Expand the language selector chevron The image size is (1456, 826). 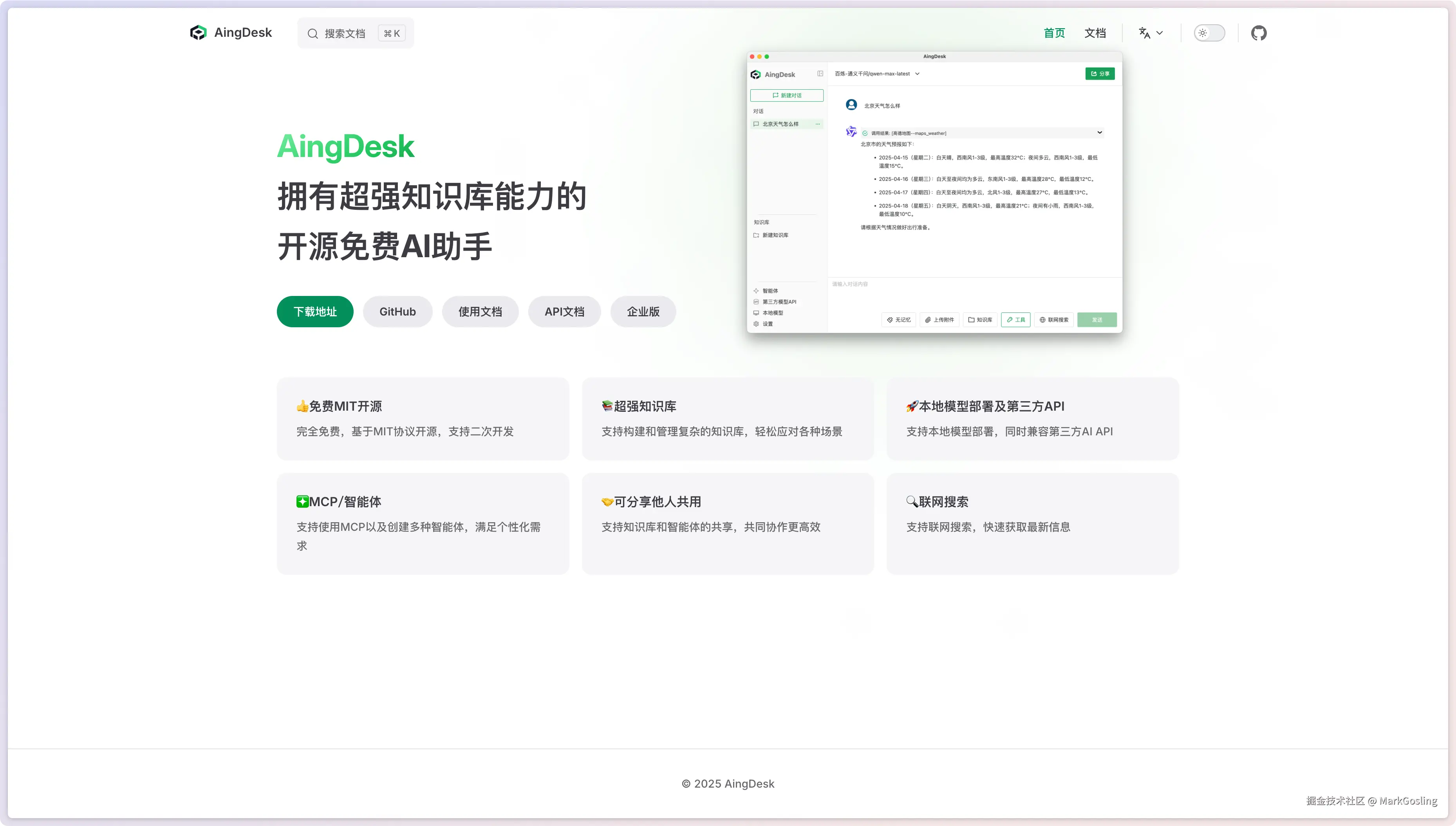tap(1160, 33)
